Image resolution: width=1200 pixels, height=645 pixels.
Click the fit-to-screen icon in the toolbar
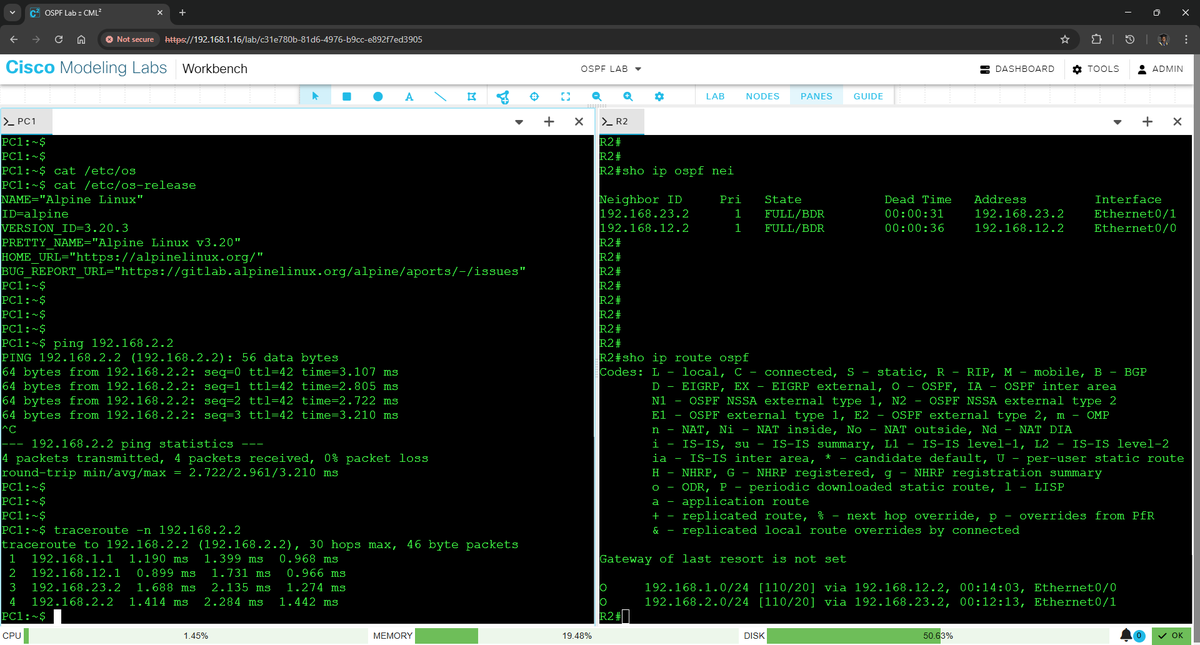coord(565,96)
